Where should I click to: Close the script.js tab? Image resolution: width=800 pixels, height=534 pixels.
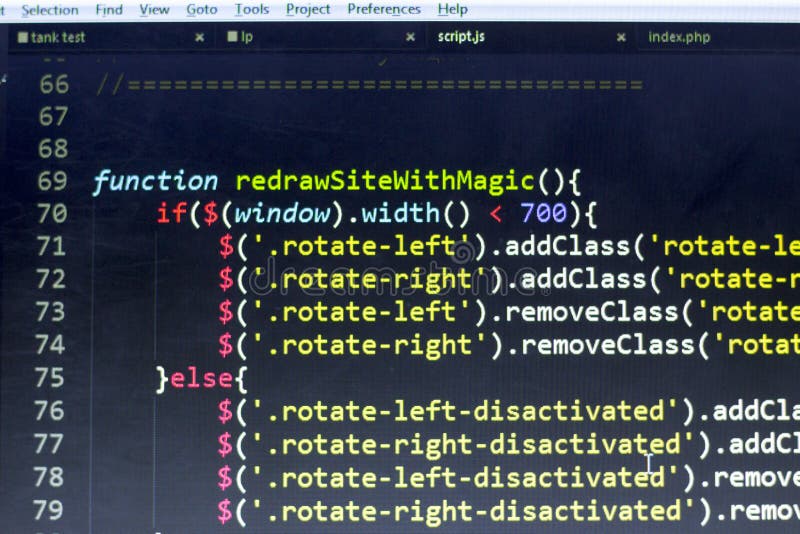(x=621, y=37)
